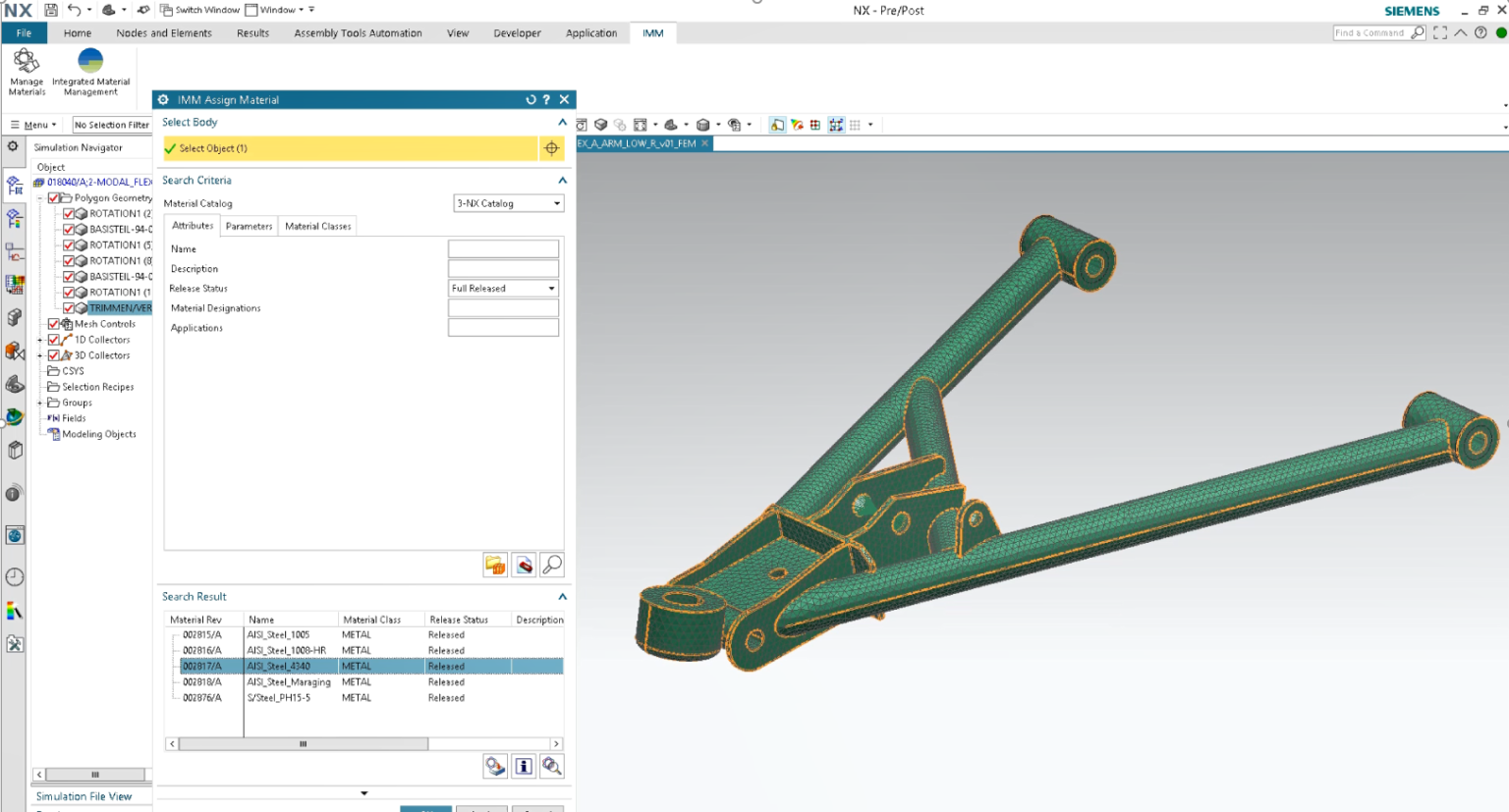Click the material information icon below Search Result
The height and width of the screenshot is (812, 1509).
(x=524, y=766)
